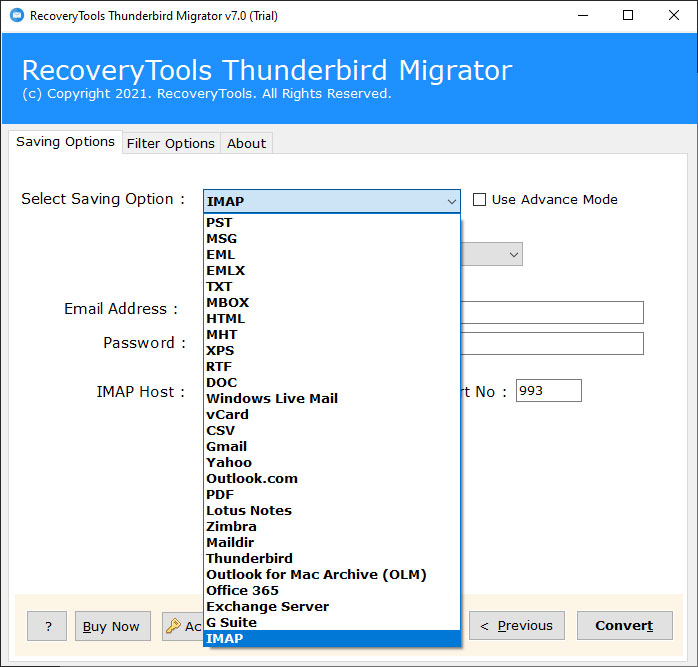Choose HTML from the format list
This screenshot has height=667, width=698.
click(x=332, y=318)
